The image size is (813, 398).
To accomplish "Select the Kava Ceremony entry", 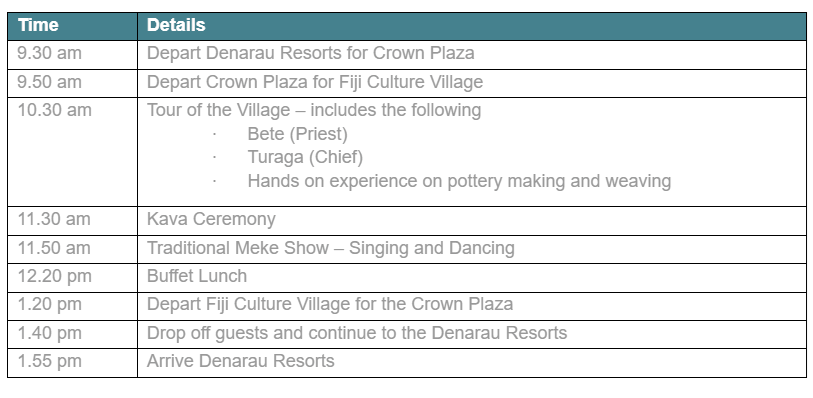I will click(211, 219).
